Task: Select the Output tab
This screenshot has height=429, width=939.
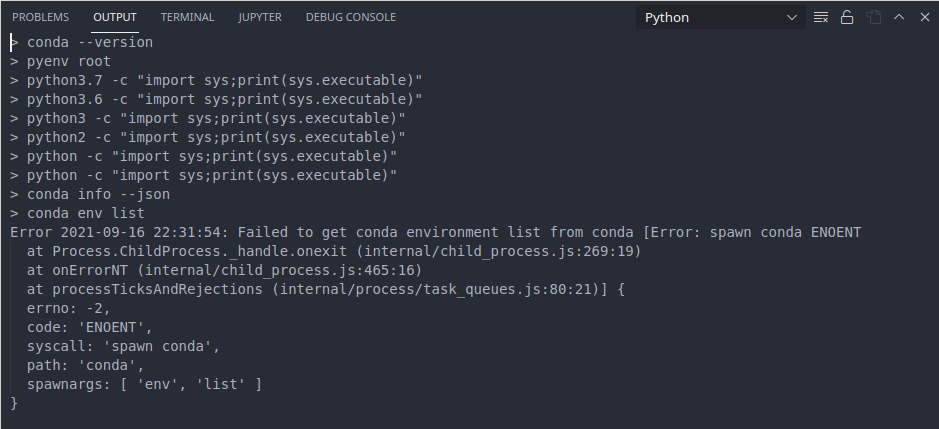Action: pyautogui.click(x=115, y=17)
